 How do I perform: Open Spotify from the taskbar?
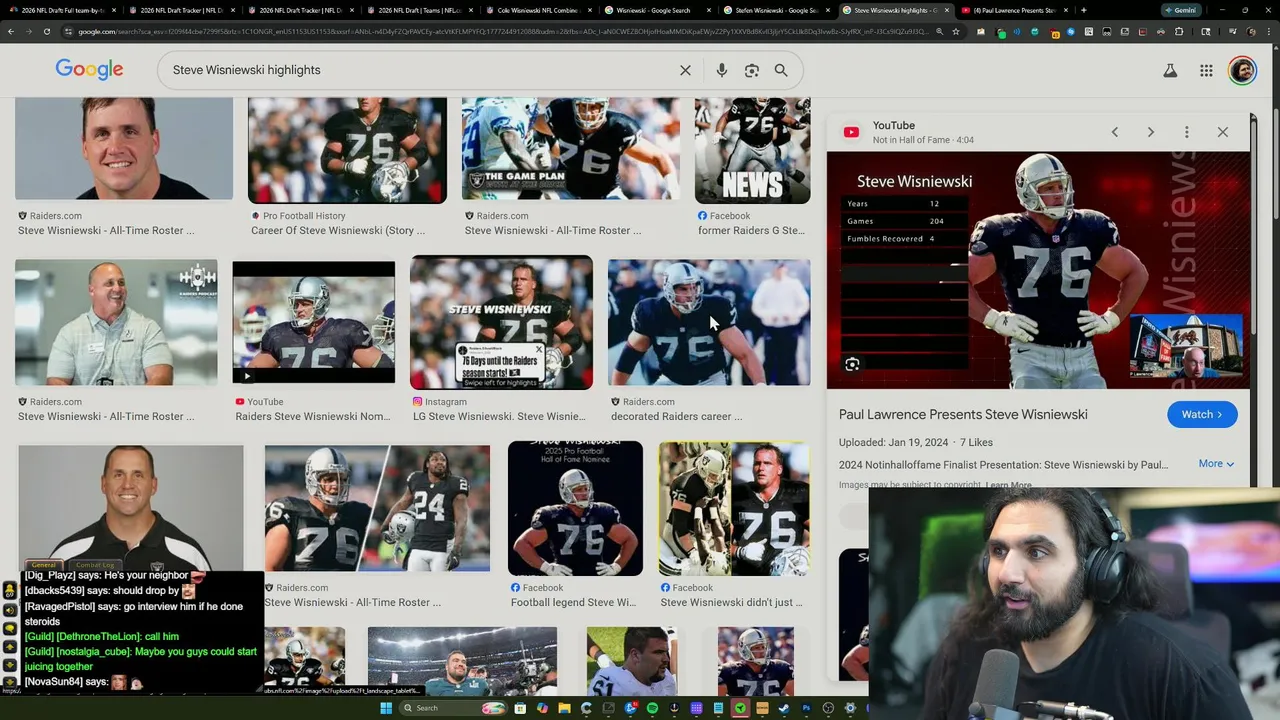click(652, 708)
